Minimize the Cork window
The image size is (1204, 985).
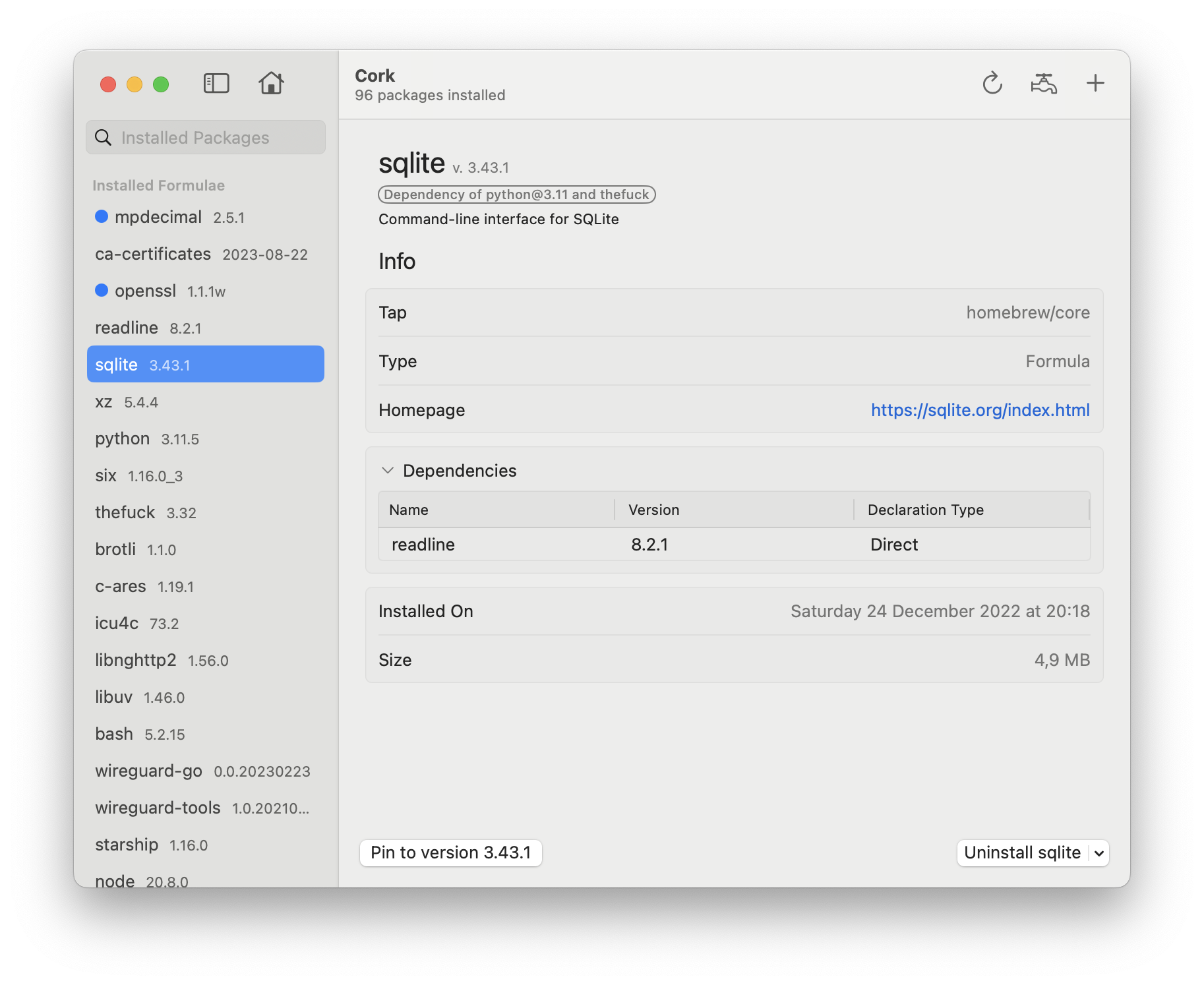coord(135,84)
